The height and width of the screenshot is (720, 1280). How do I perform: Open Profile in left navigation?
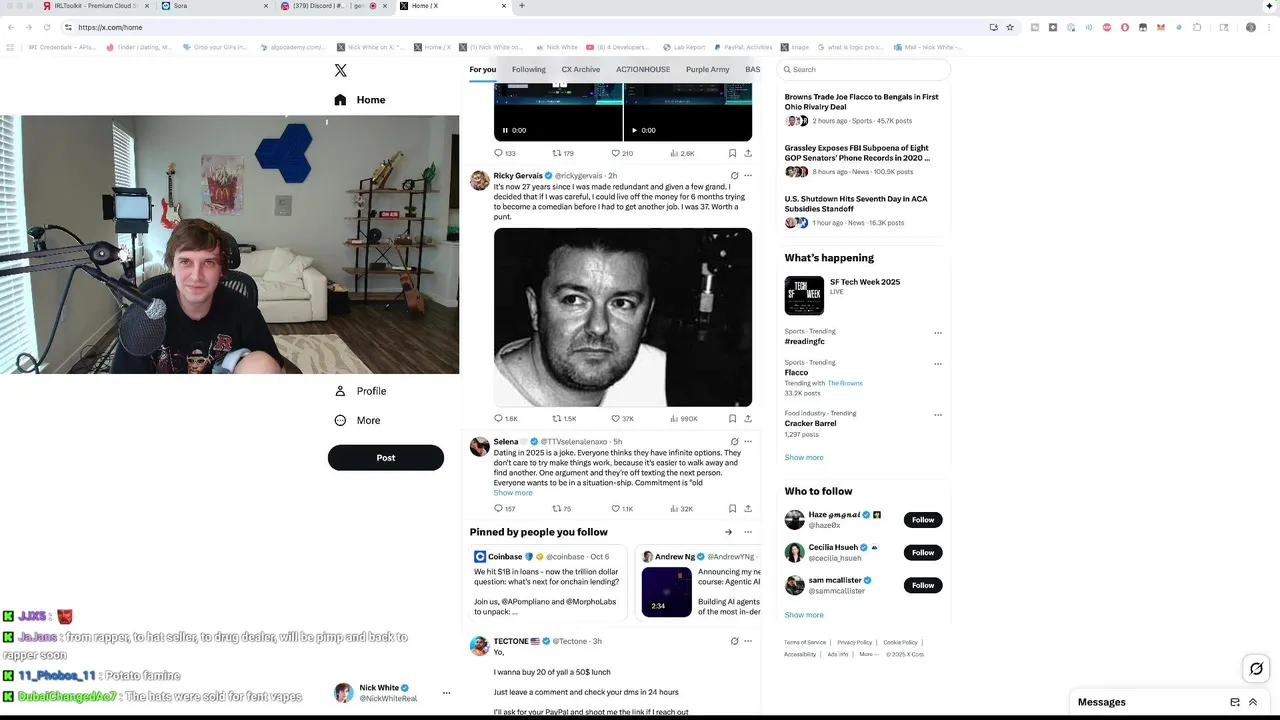point(360,391)
